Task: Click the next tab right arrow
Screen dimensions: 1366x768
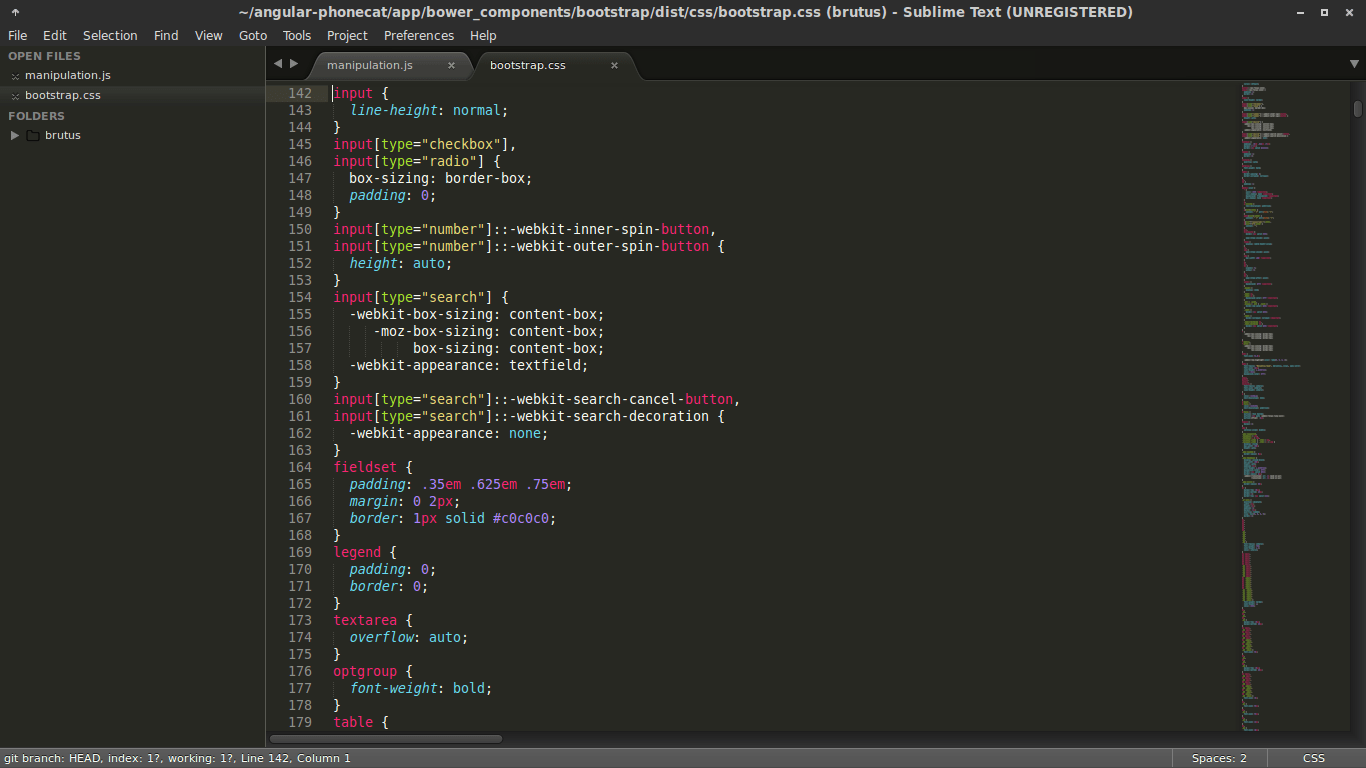Action: [294, 64]
